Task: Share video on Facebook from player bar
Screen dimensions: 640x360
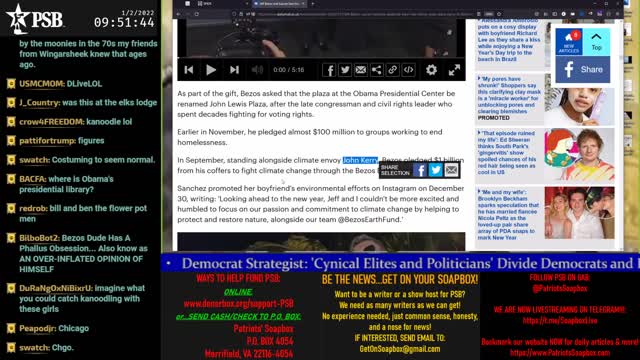Action: pyautogui.click(x=329, y=70)
